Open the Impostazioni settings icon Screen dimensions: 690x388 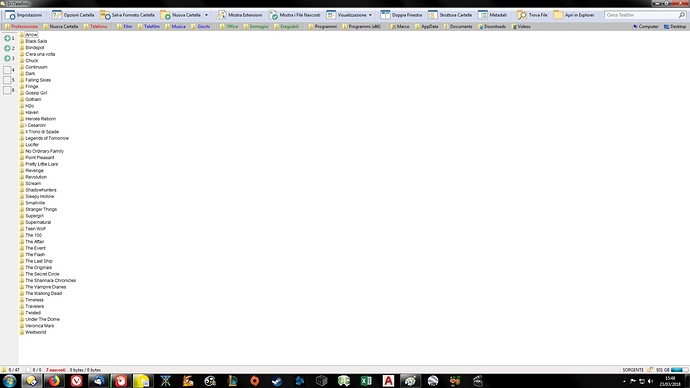pos(10,15)
